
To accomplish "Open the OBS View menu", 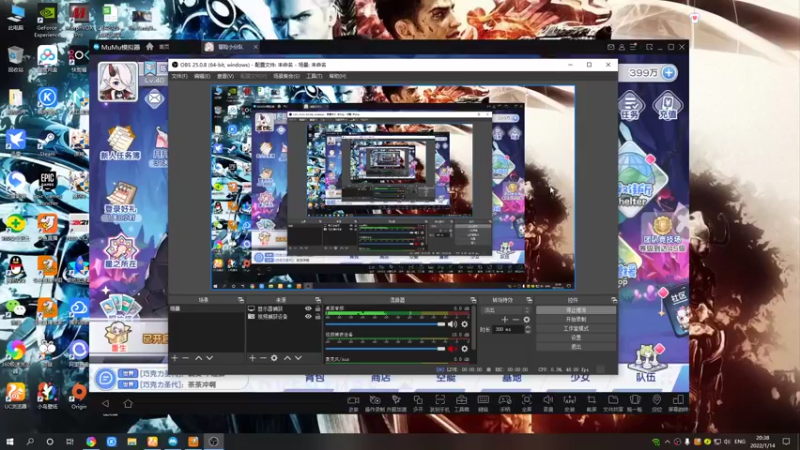I will (225, 76).
